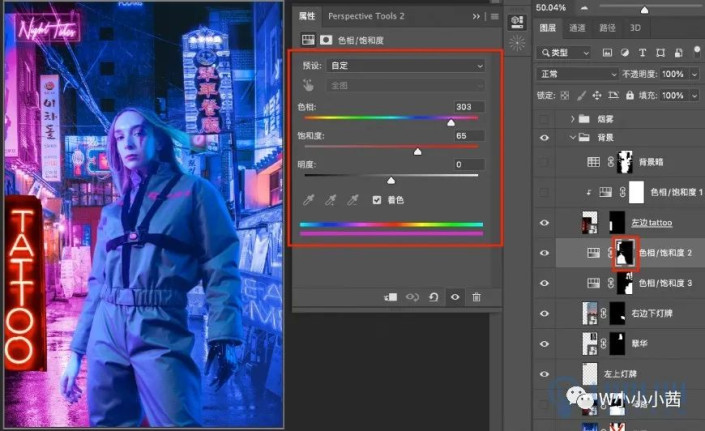The height and width of the screenshot is (431, 705).
Task: Hide the 右边下灯牌 layer
Action: click(544, 314)
